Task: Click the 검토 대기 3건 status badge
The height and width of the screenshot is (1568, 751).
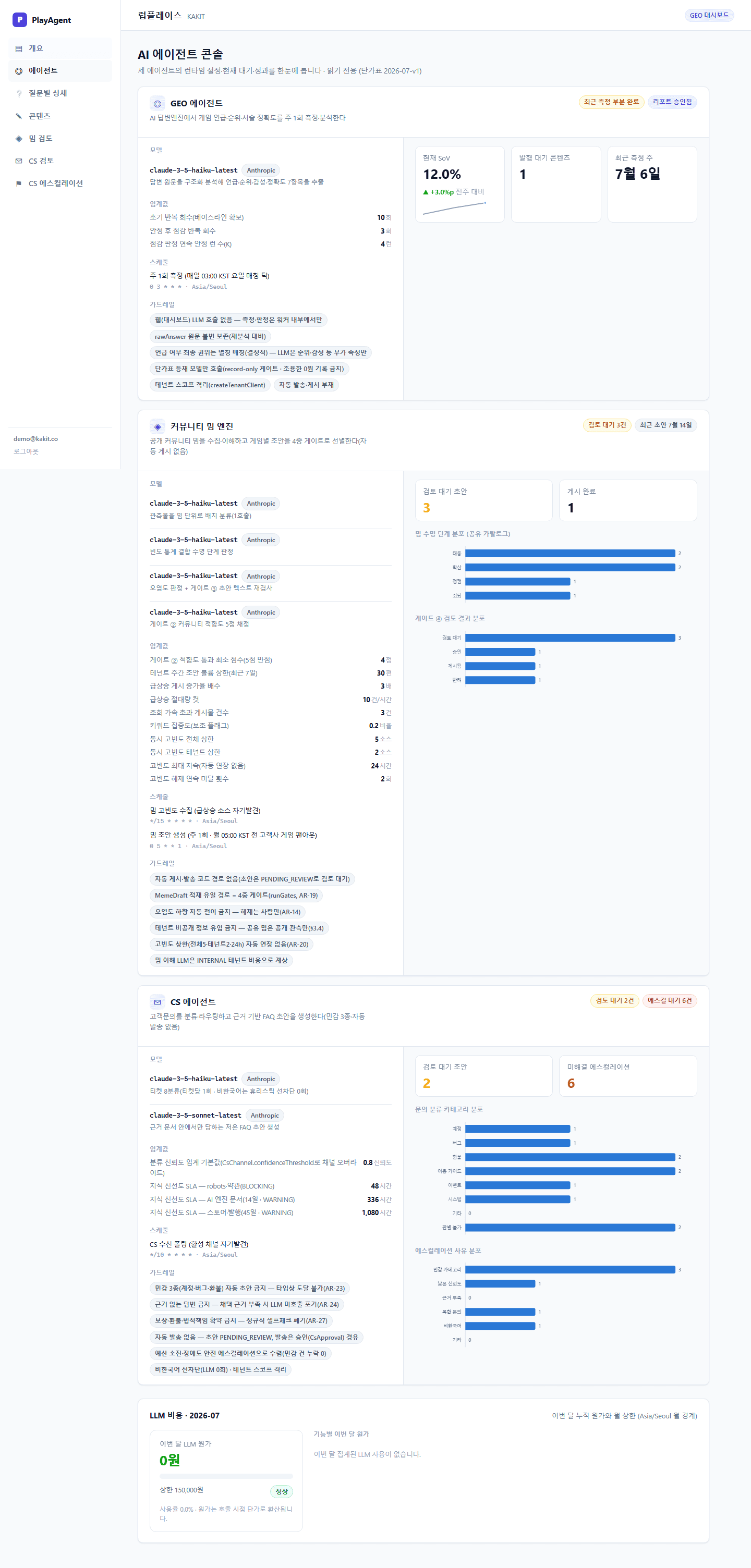Action: pos(607,425)
